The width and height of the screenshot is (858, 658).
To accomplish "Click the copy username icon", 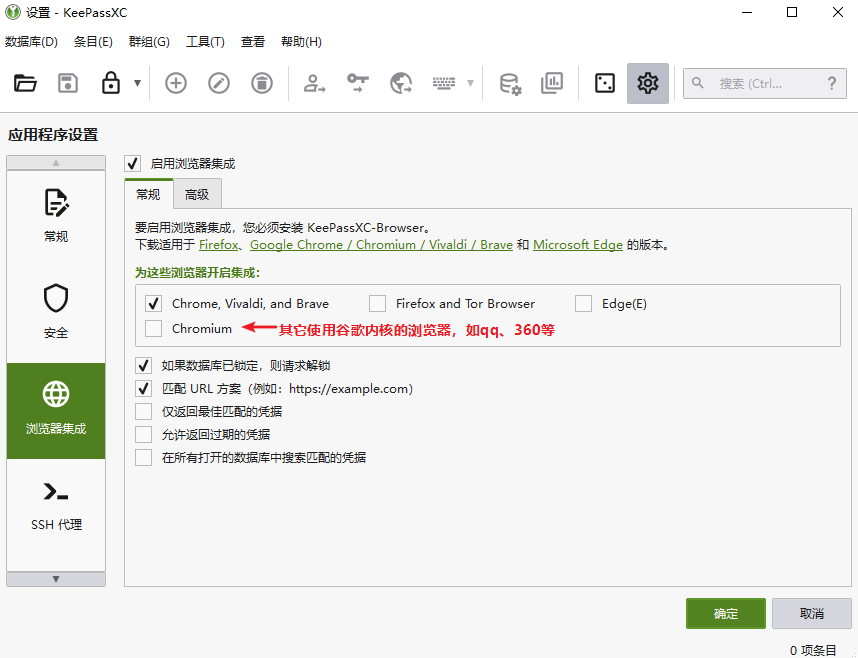I will pos(314,83).
